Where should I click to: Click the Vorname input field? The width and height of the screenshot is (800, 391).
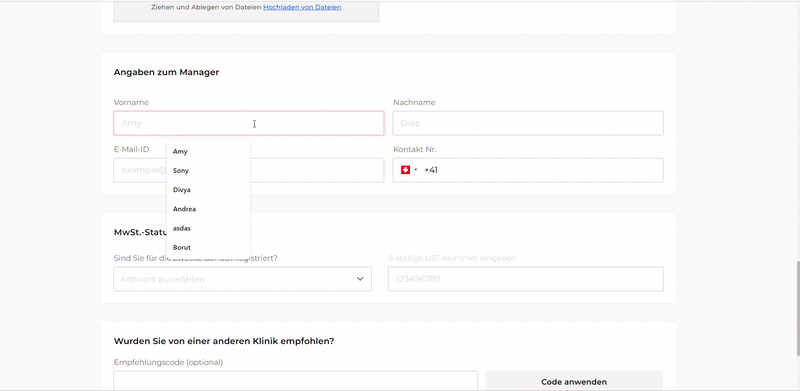(248, 123)
